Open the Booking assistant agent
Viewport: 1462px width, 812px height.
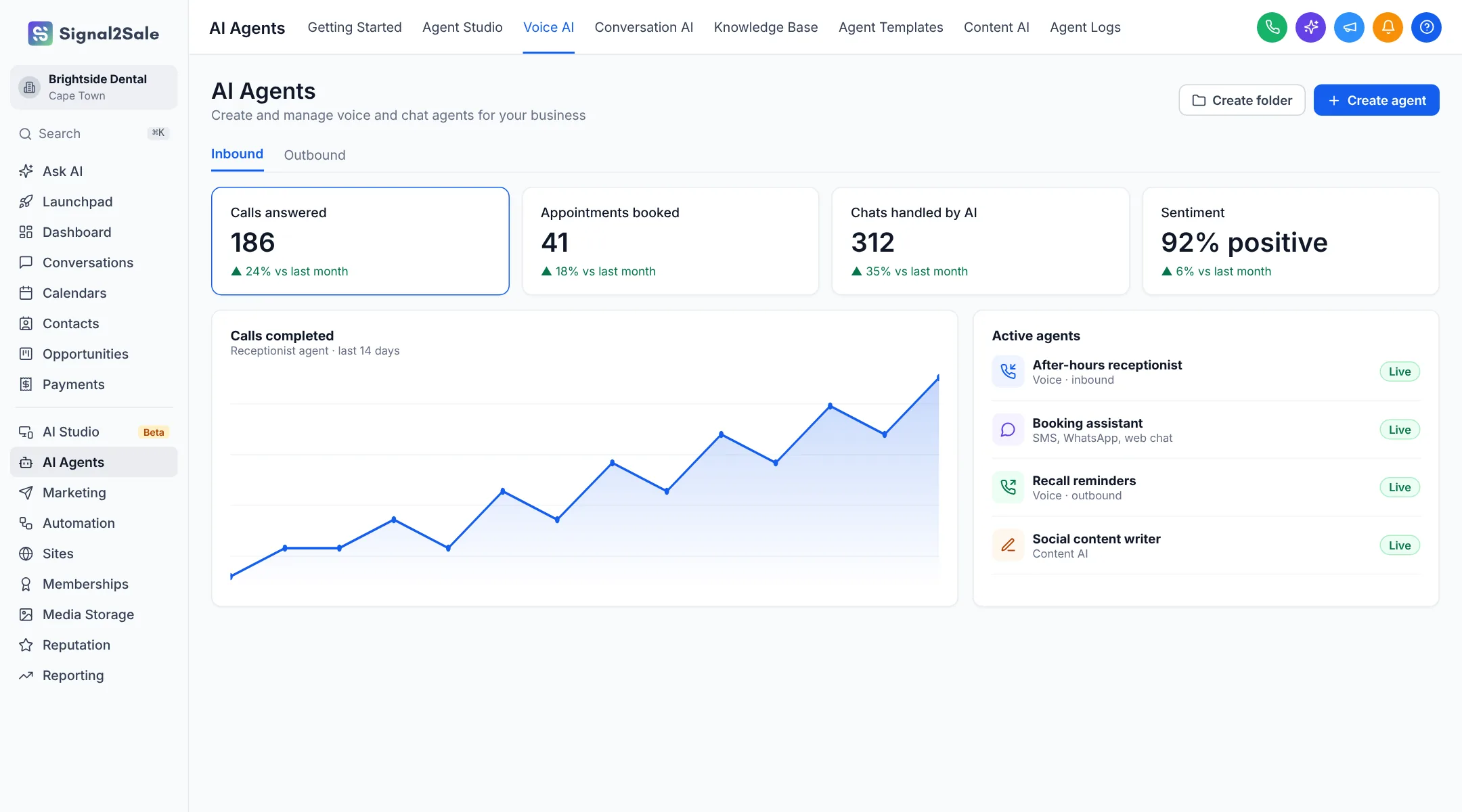point(1205,430)
